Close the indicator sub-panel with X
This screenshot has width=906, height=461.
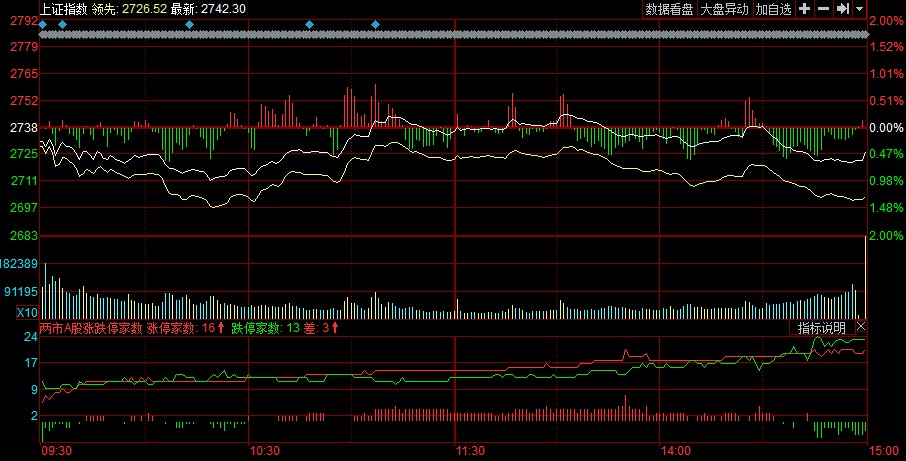861,327
